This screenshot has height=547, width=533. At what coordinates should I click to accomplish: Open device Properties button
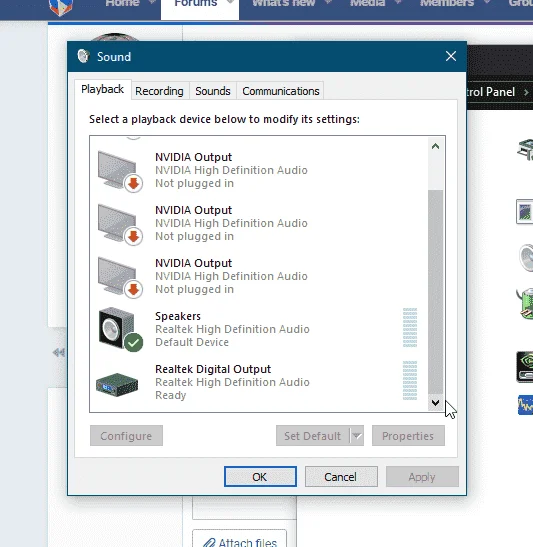(x=408, y=436)
